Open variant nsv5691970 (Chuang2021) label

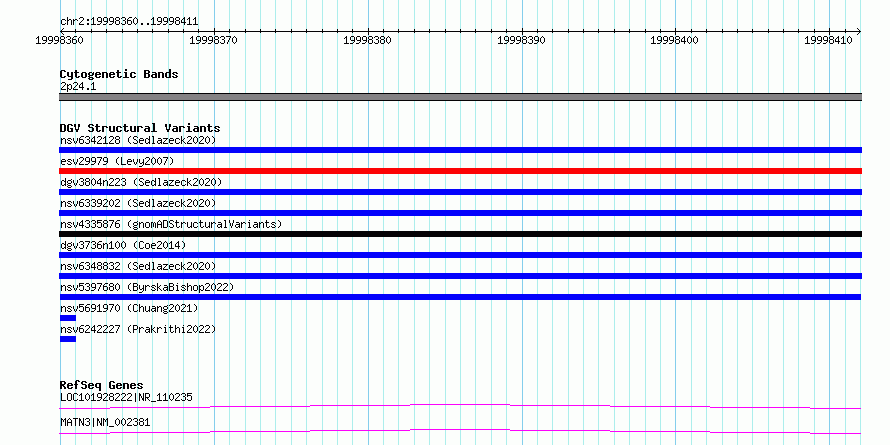[129, 308]
